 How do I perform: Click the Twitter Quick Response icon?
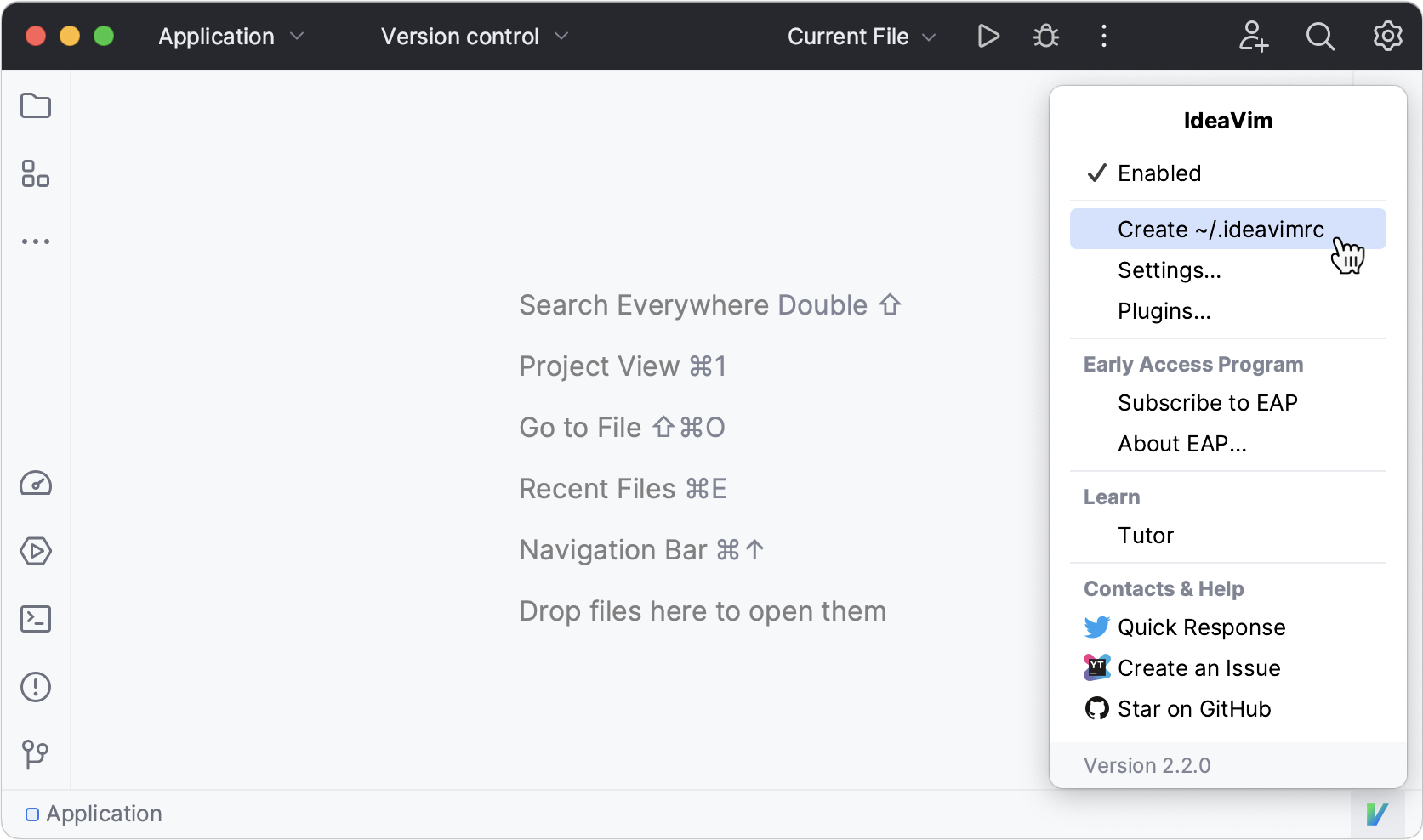[x=1096, y=627]
